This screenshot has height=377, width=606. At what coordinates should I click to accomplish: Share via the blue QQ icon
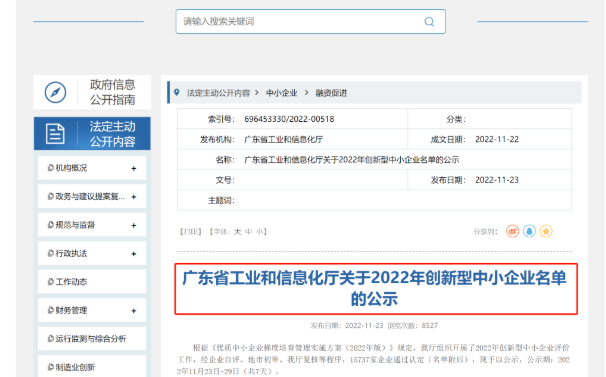tap(529, 231)
